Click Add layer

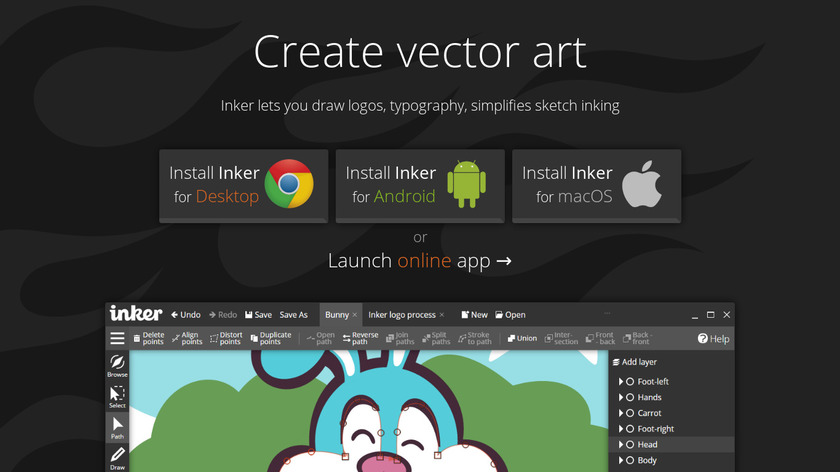[634, 362]
